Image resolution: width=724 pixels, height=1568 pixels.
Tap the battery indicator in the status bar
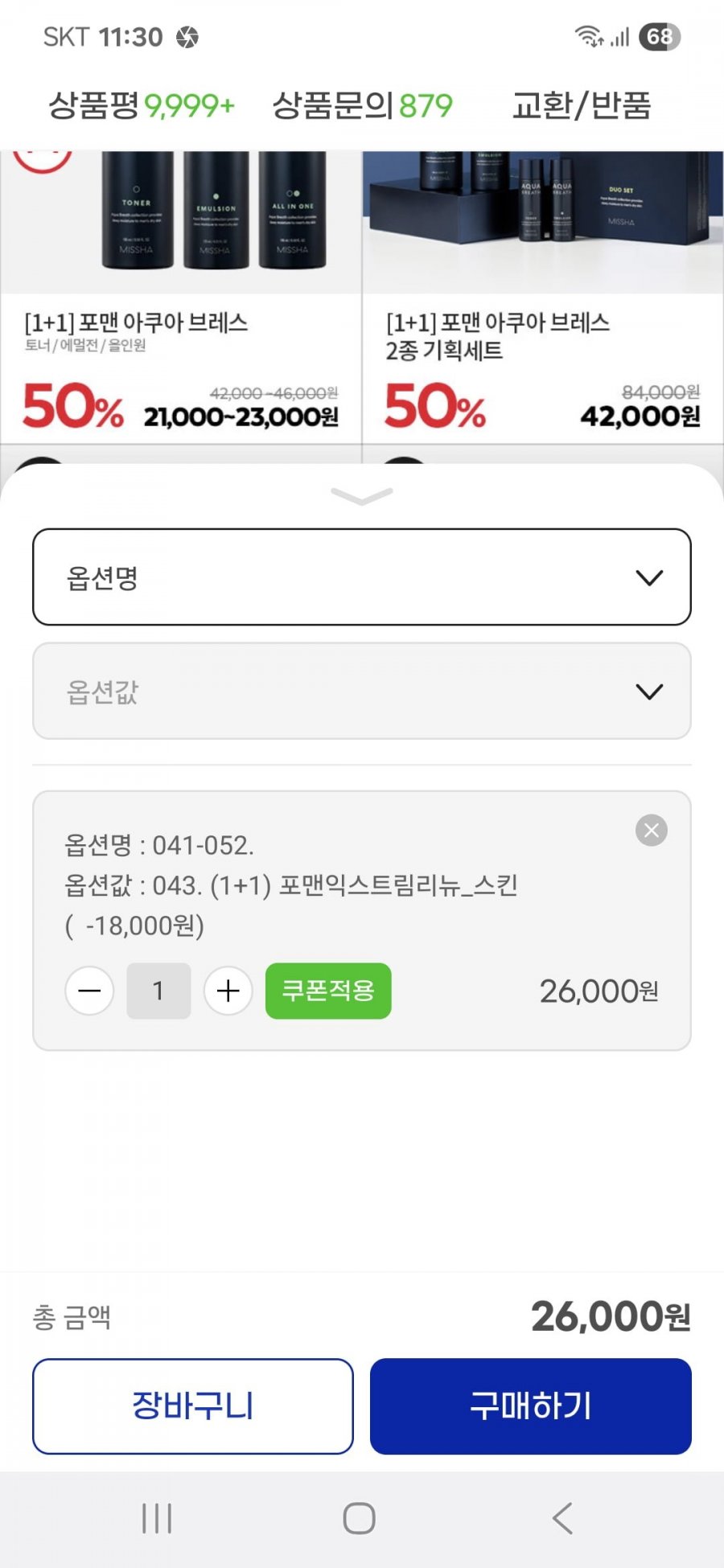(x=660, y=36)
